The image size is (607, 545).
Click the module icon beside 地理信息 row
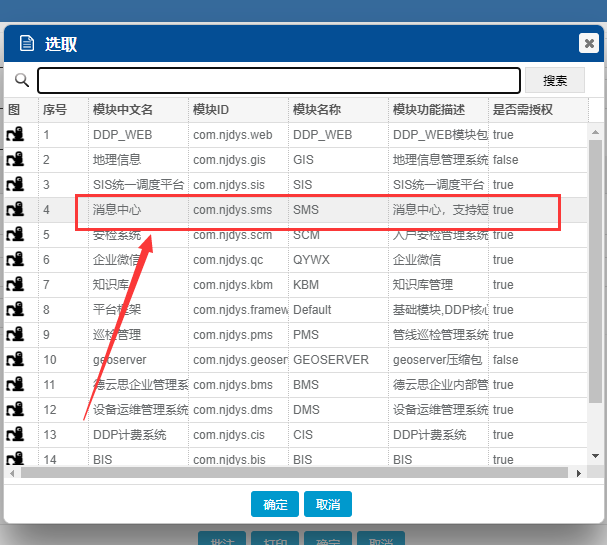point(16,160)
